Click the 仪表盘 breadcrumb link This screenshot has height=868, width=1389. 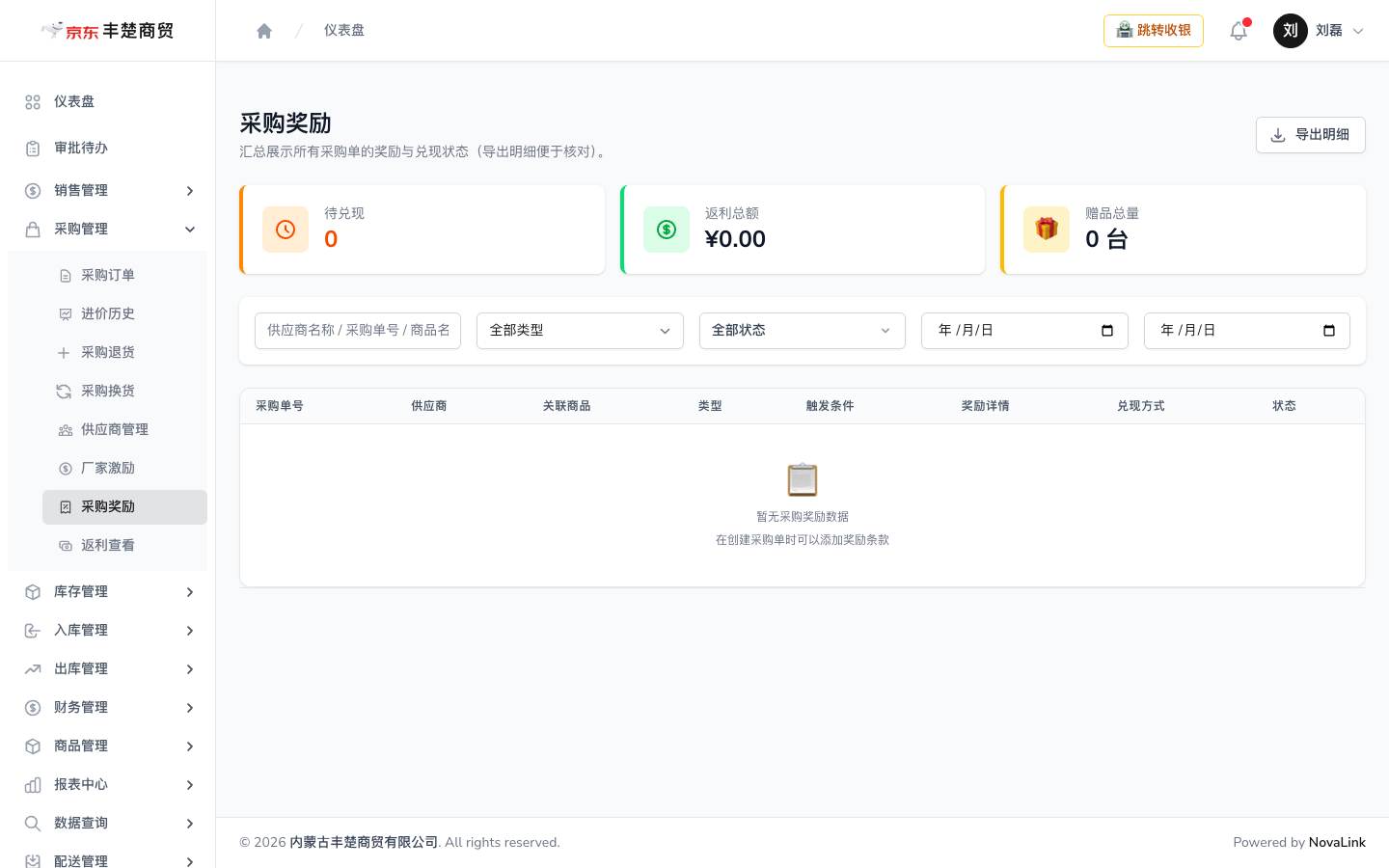(344, 31)
